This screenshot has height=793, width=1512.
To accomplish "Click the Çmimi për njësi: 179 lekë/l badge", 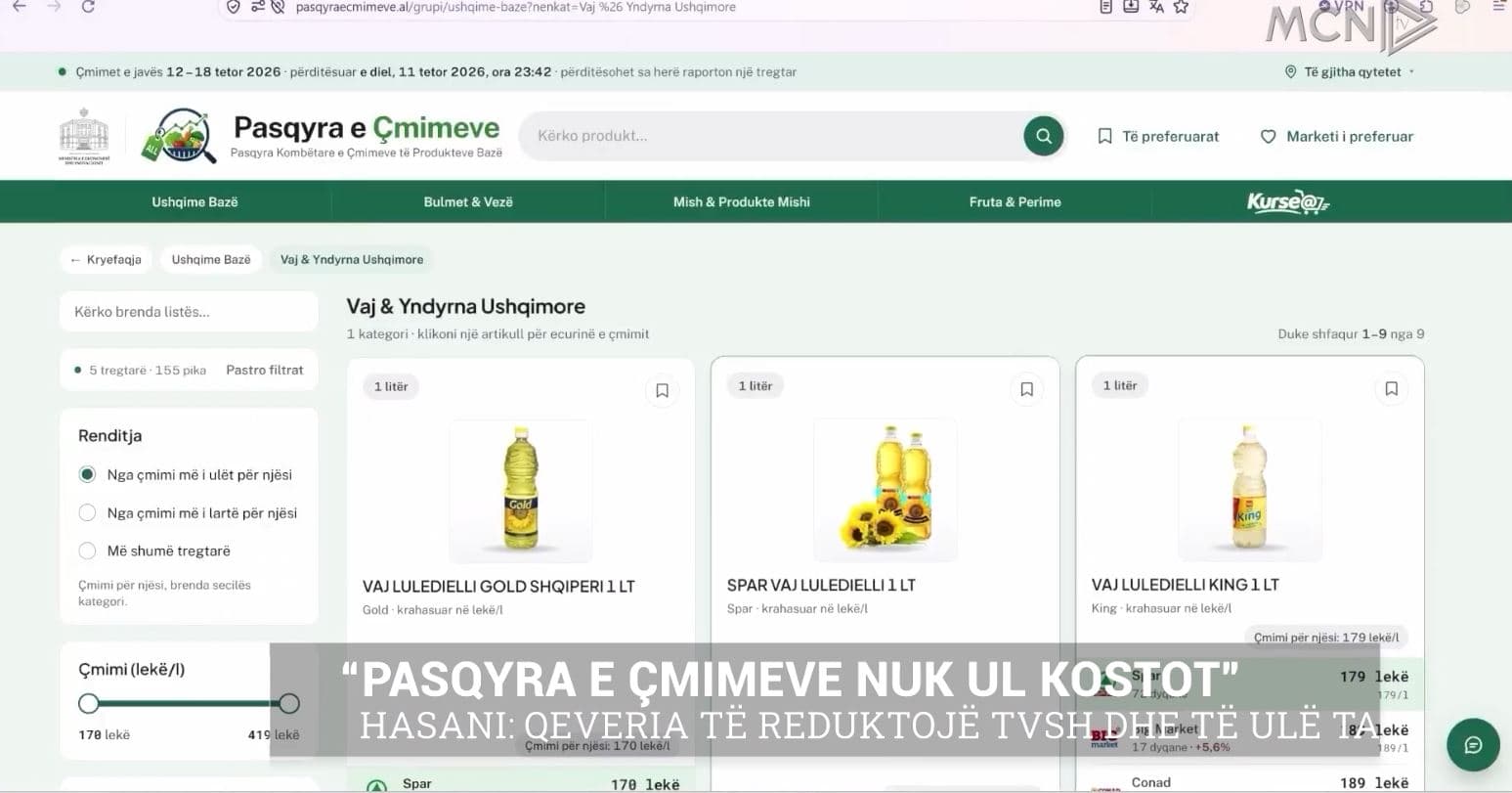I will click(x=1326, y=638).
